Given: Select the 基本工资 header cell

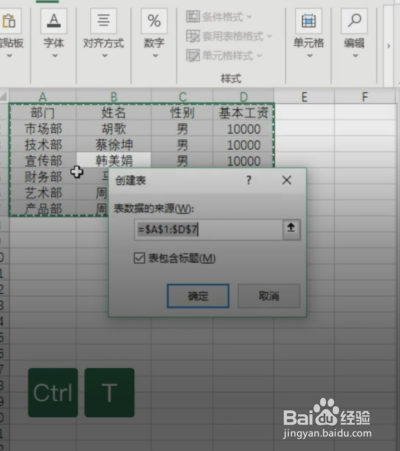Looking at the screenshot, I should (243, 113).
